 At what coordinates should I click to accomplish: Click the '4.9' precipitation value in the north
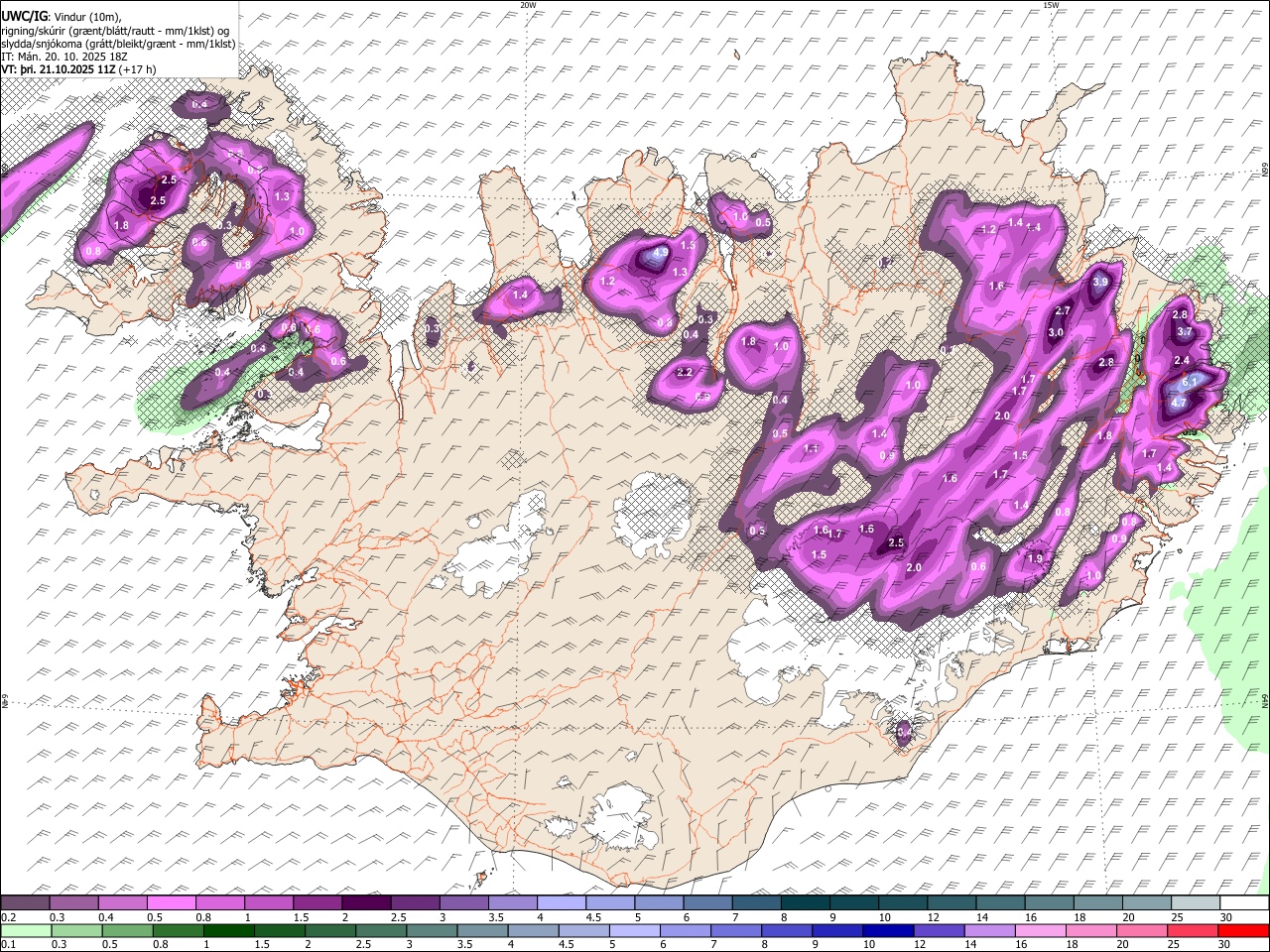pyautogui.click(x=662, y=253)
